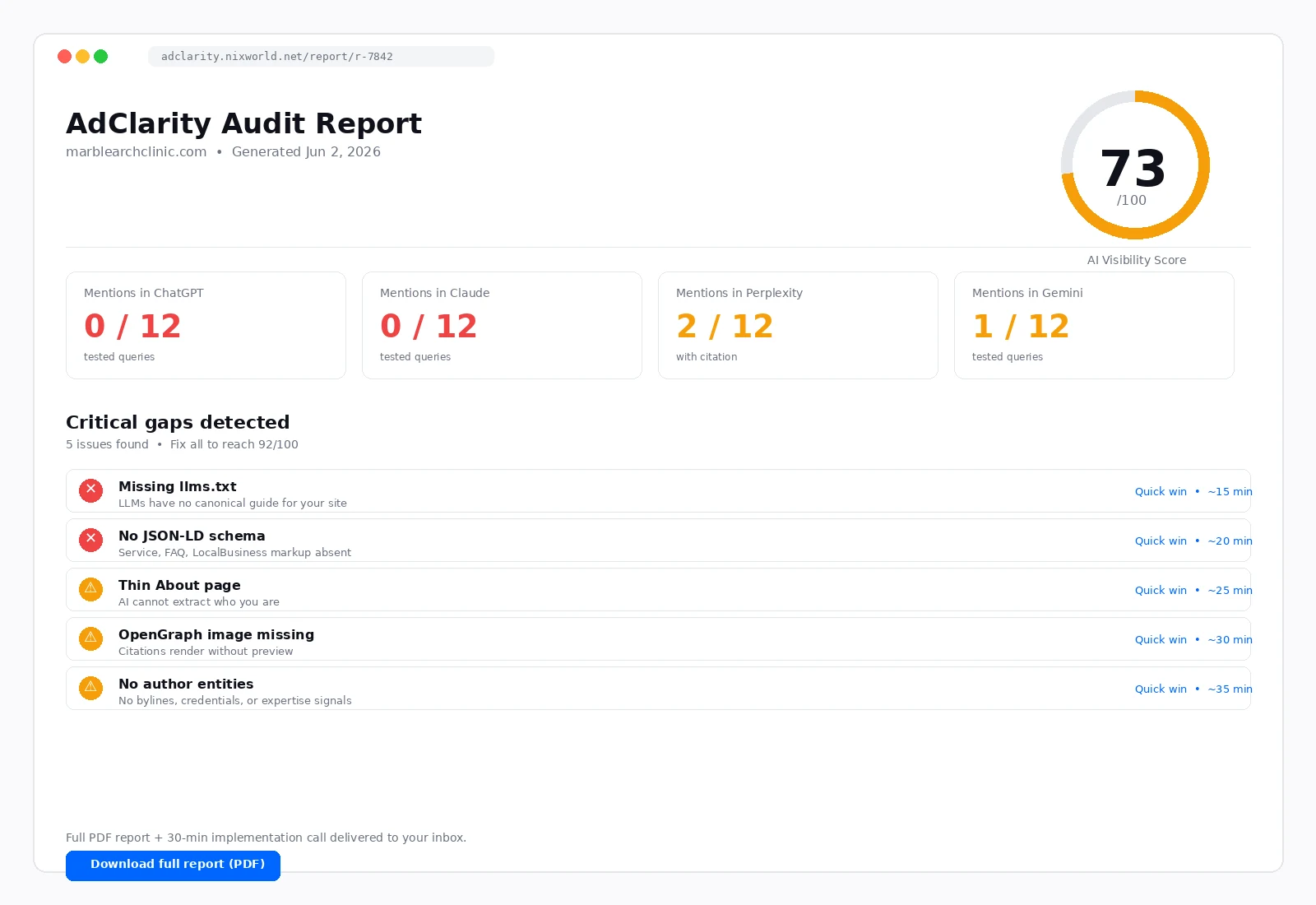This screenshot has height=905, width=1316.
Task: Select the Mentions in Perplexity card
Action: (798, 325)
